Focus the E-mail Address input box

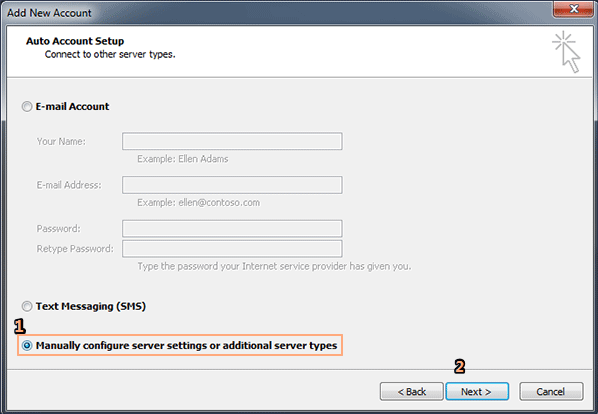tap(232, 185)
